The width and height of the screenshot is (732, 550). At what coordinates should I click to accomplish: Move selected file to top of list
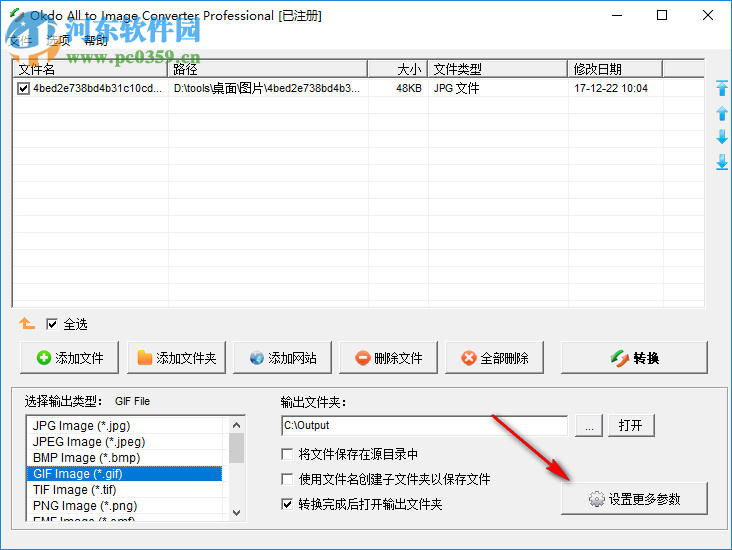722,88
